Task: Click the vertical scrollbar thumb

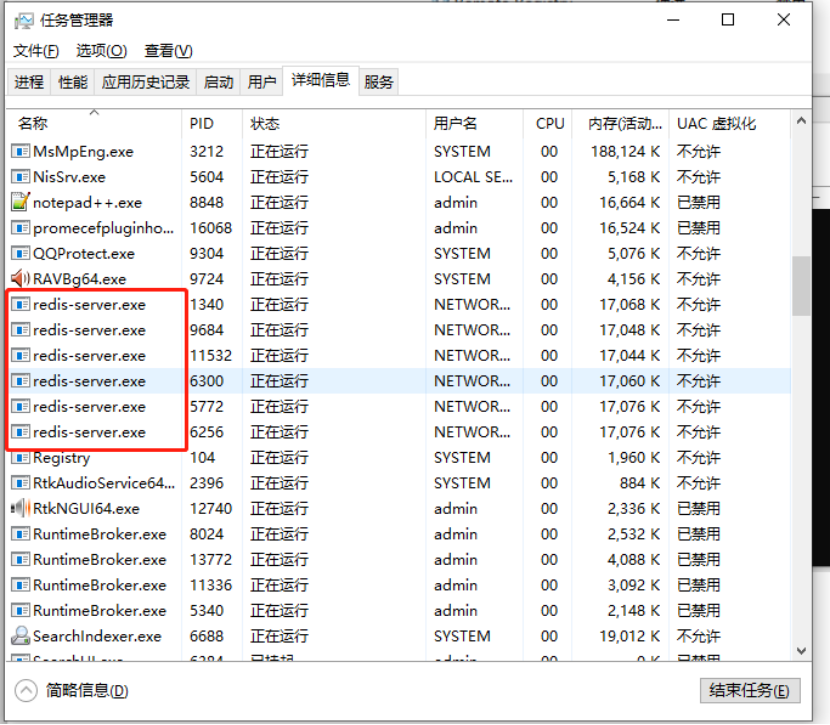Action: click(801, 286)
